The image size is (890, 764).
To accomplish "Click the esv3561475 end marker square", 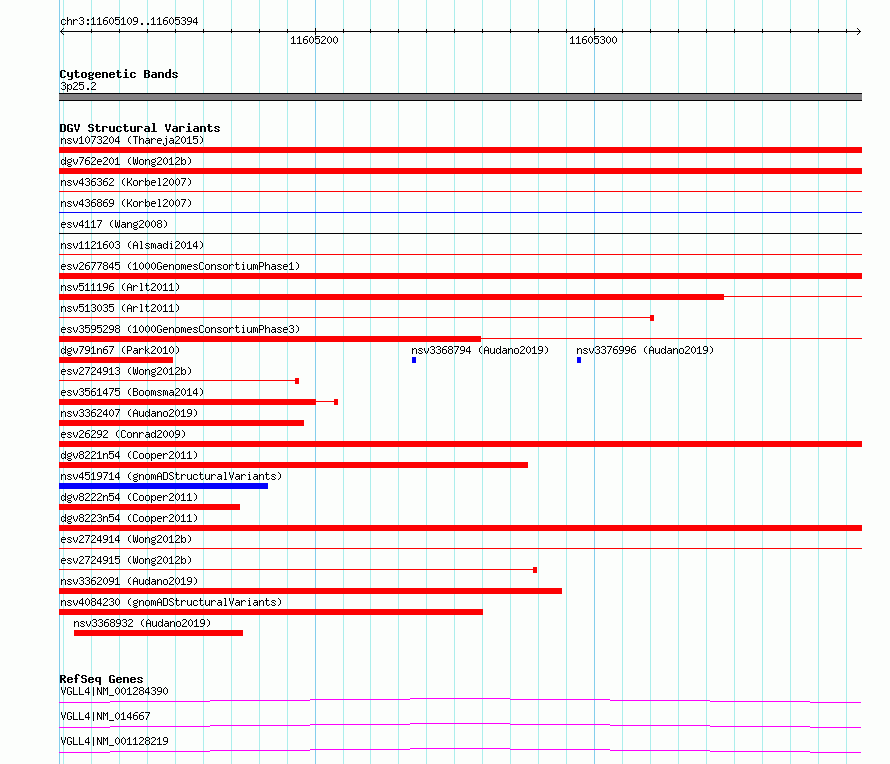I will (336, 402).
